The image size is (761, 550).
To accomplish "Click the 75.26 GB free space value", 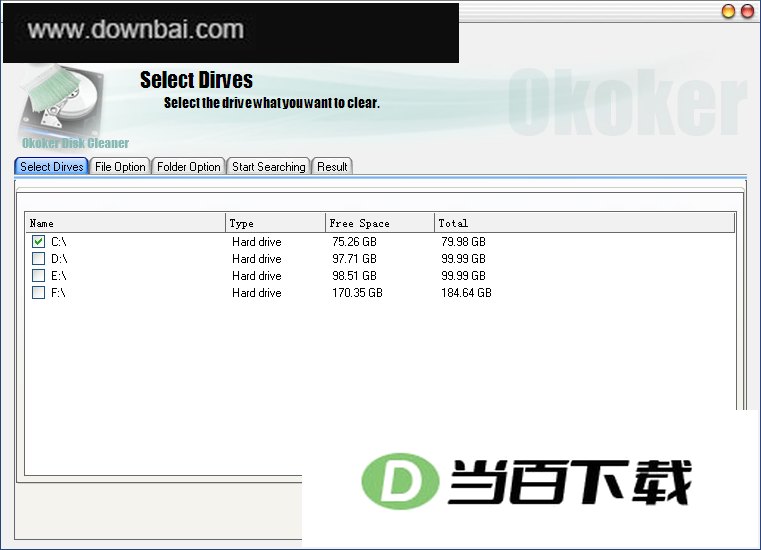I will pyautogui.click(x=354, y=242).
